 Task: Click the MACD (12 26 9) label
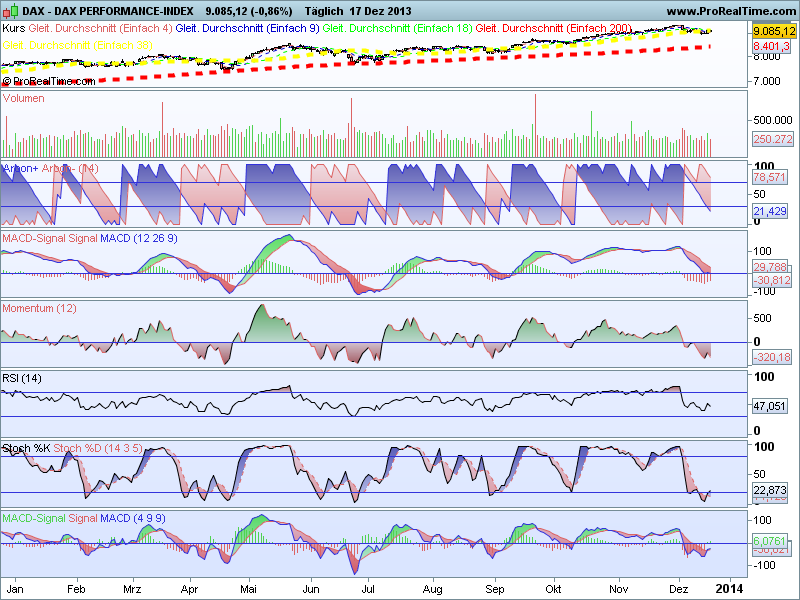(x=139, y=238)
